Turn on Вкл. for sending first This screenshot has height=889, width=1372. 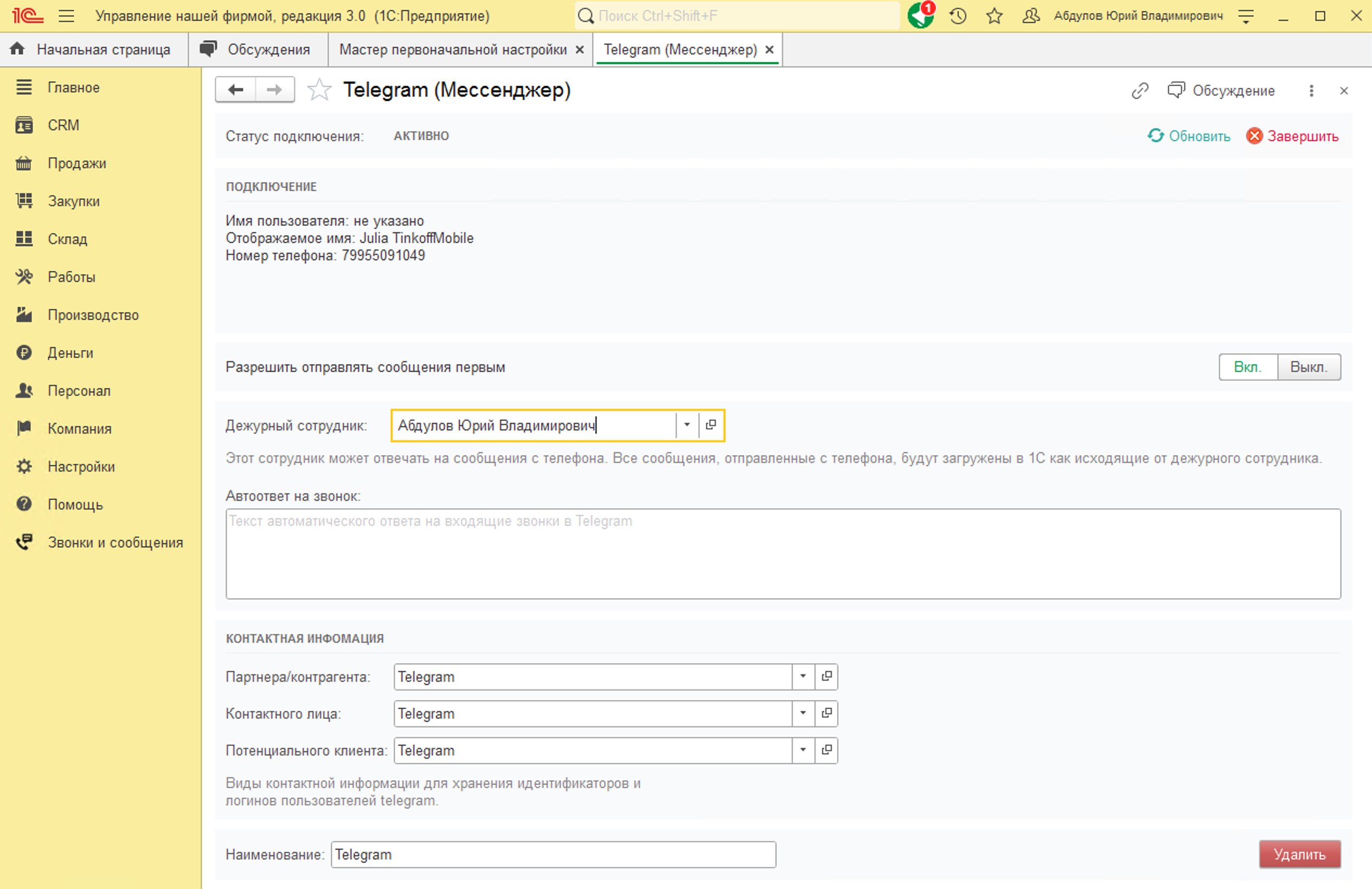point(1247,367)
